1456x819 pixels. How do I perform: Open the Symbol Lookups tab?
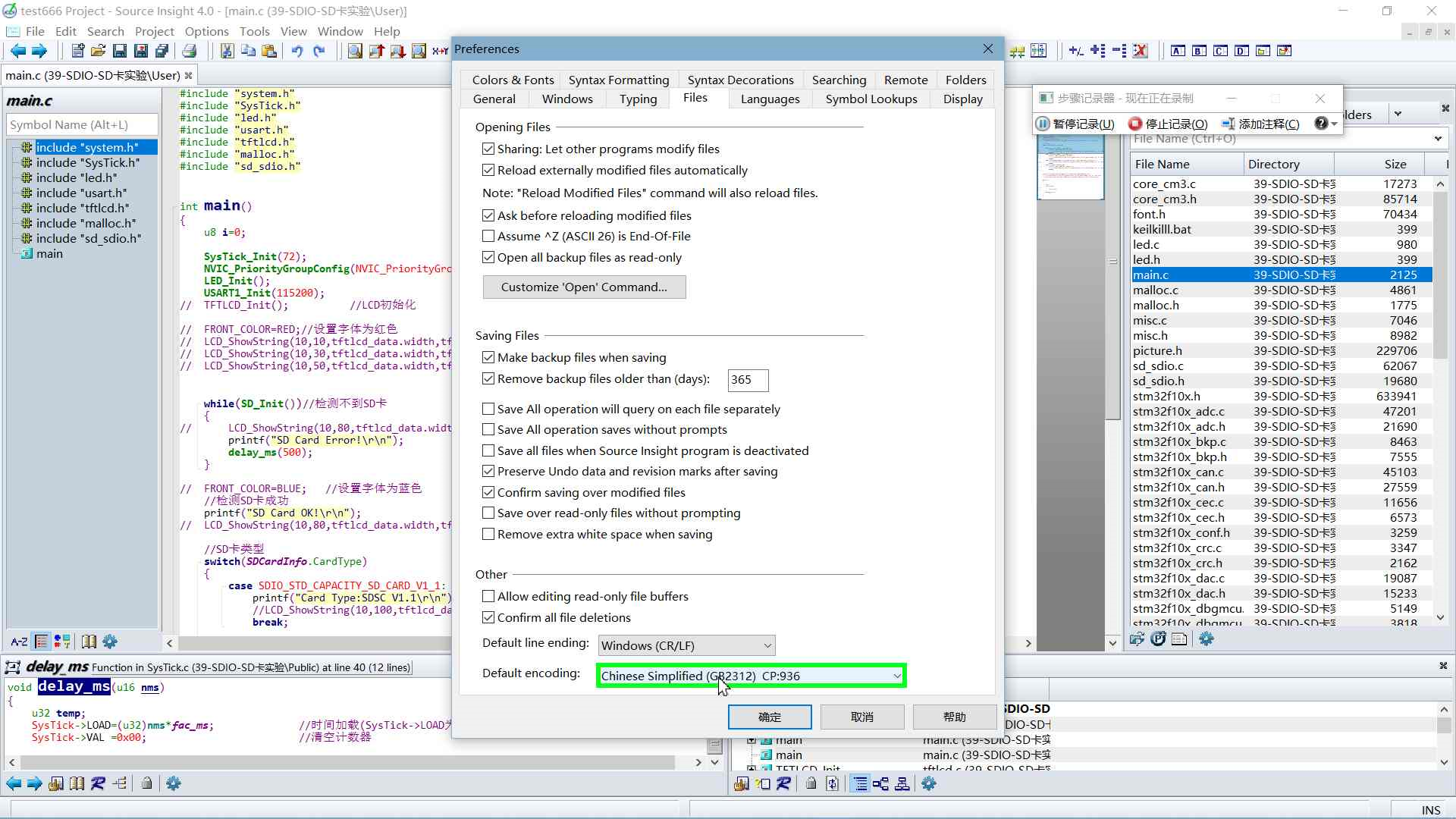(x=871, y=99)
